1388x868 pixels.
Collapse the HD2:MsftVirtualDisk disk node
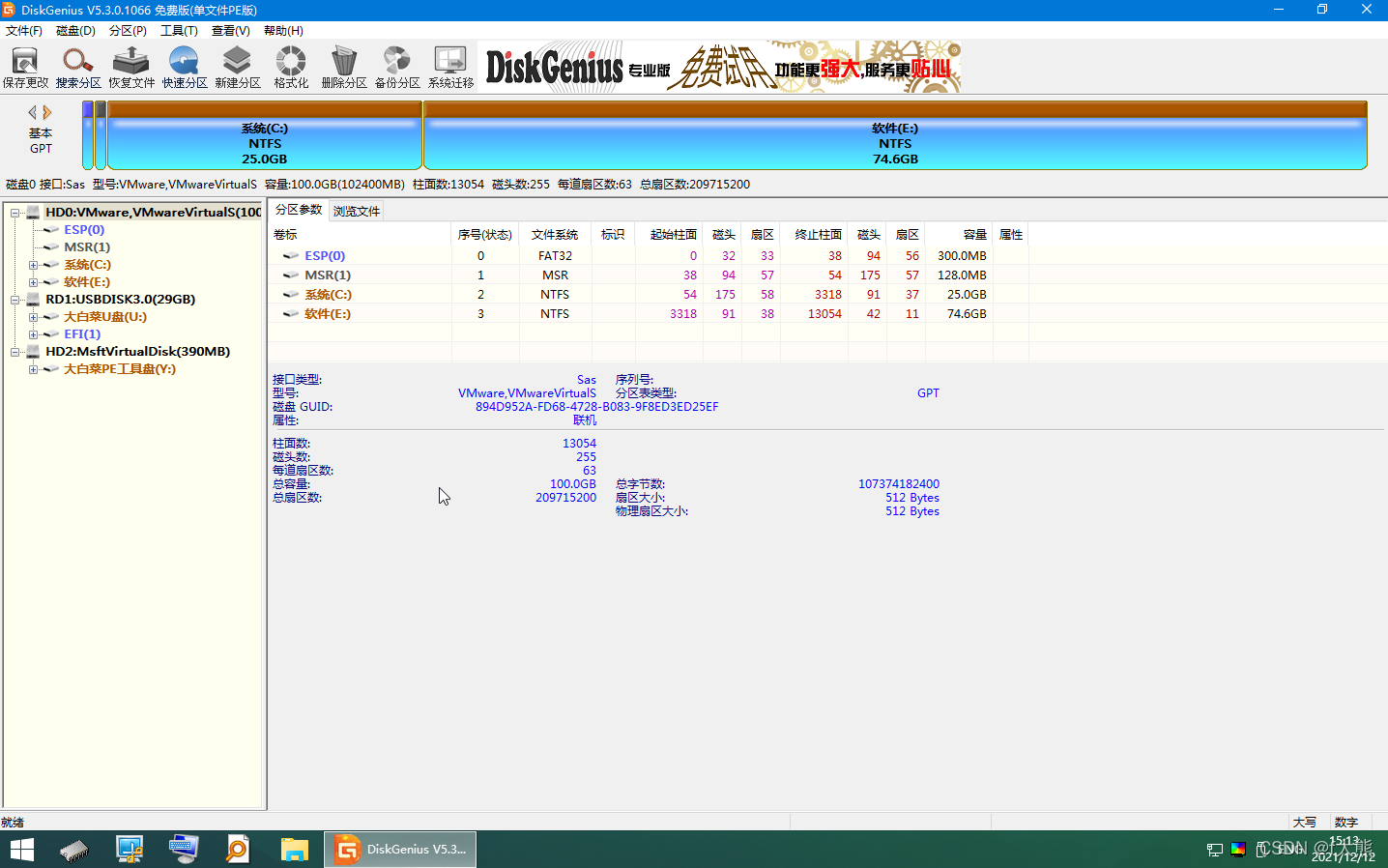15,352
